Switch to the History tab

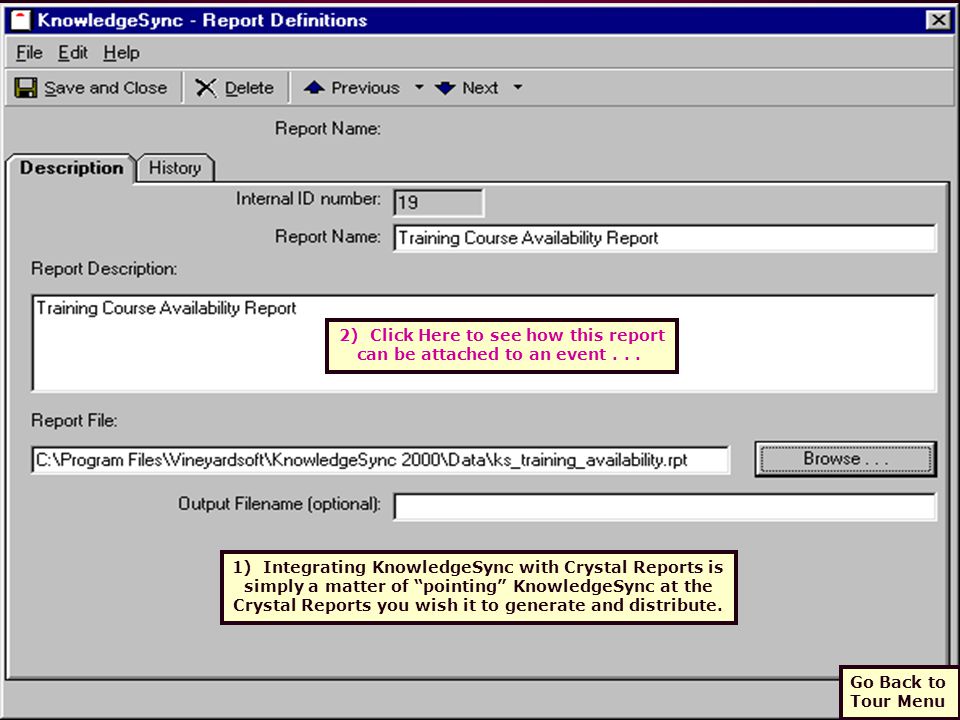[x=175, y=168]
